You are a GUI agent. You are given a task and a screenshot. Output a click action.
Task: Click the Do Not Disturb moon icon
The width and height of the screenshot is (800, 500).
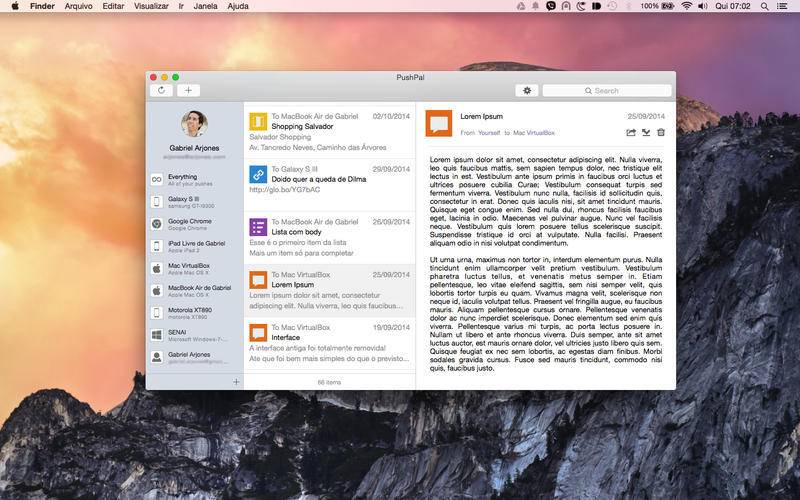[581, 6]
